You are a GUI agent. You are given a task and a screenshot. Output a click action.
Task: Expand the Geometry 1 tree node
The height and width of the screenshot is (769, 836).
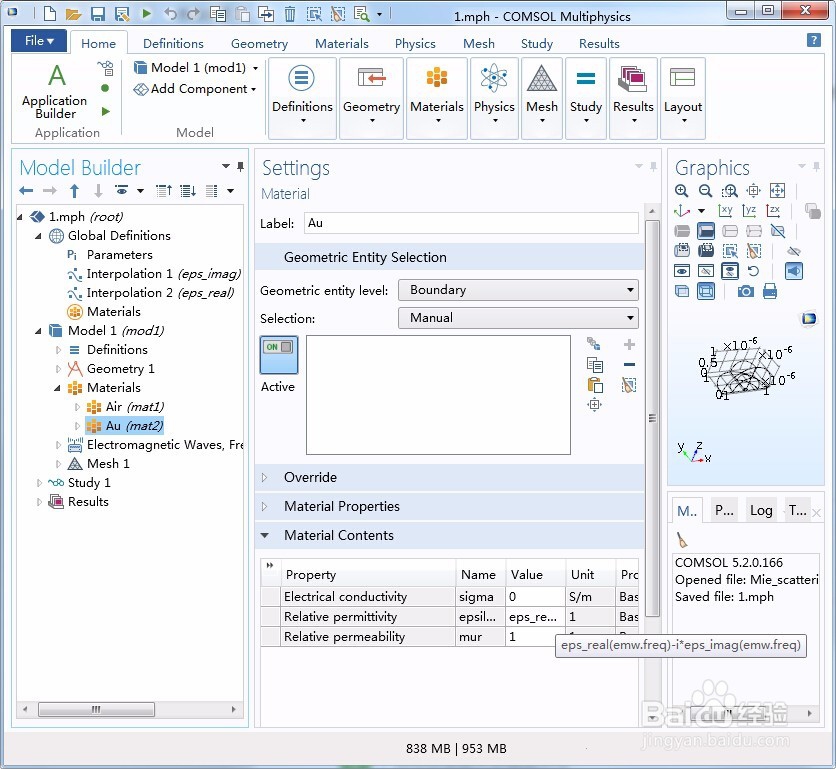[x=58, y=369]
